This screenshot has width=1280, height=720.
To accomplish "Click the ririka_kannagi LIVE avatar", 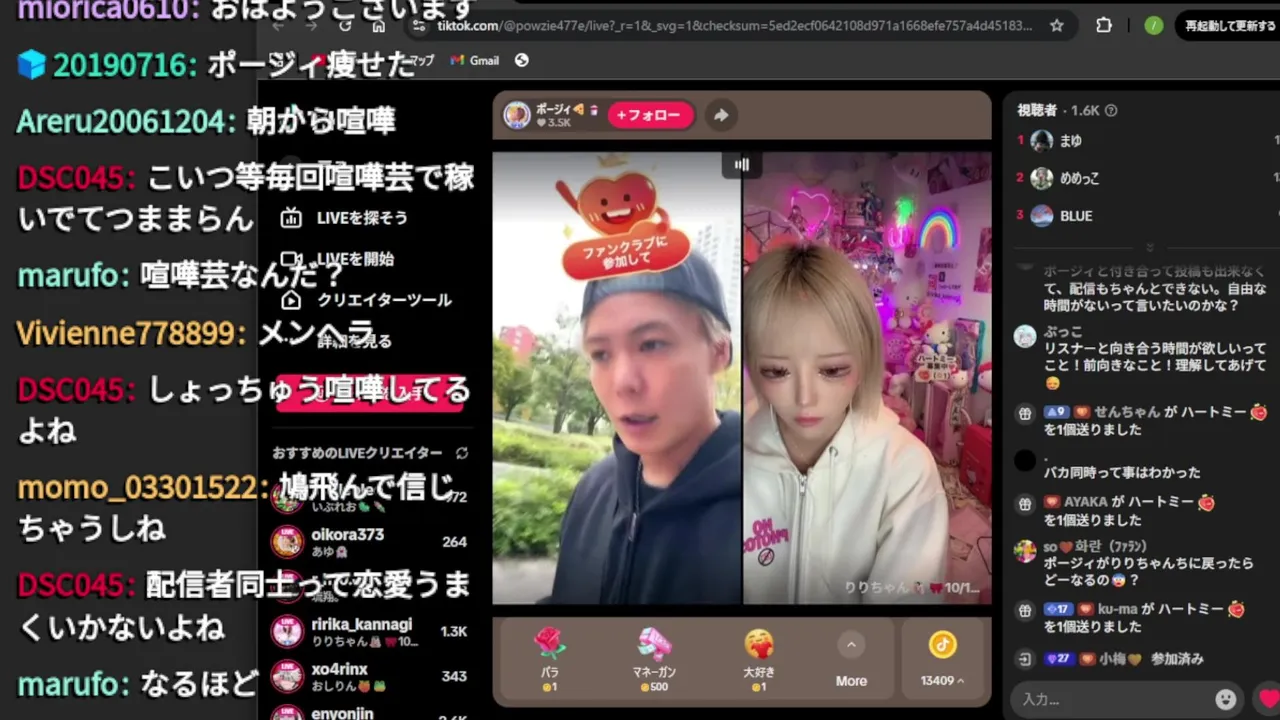I will (288, 632).
